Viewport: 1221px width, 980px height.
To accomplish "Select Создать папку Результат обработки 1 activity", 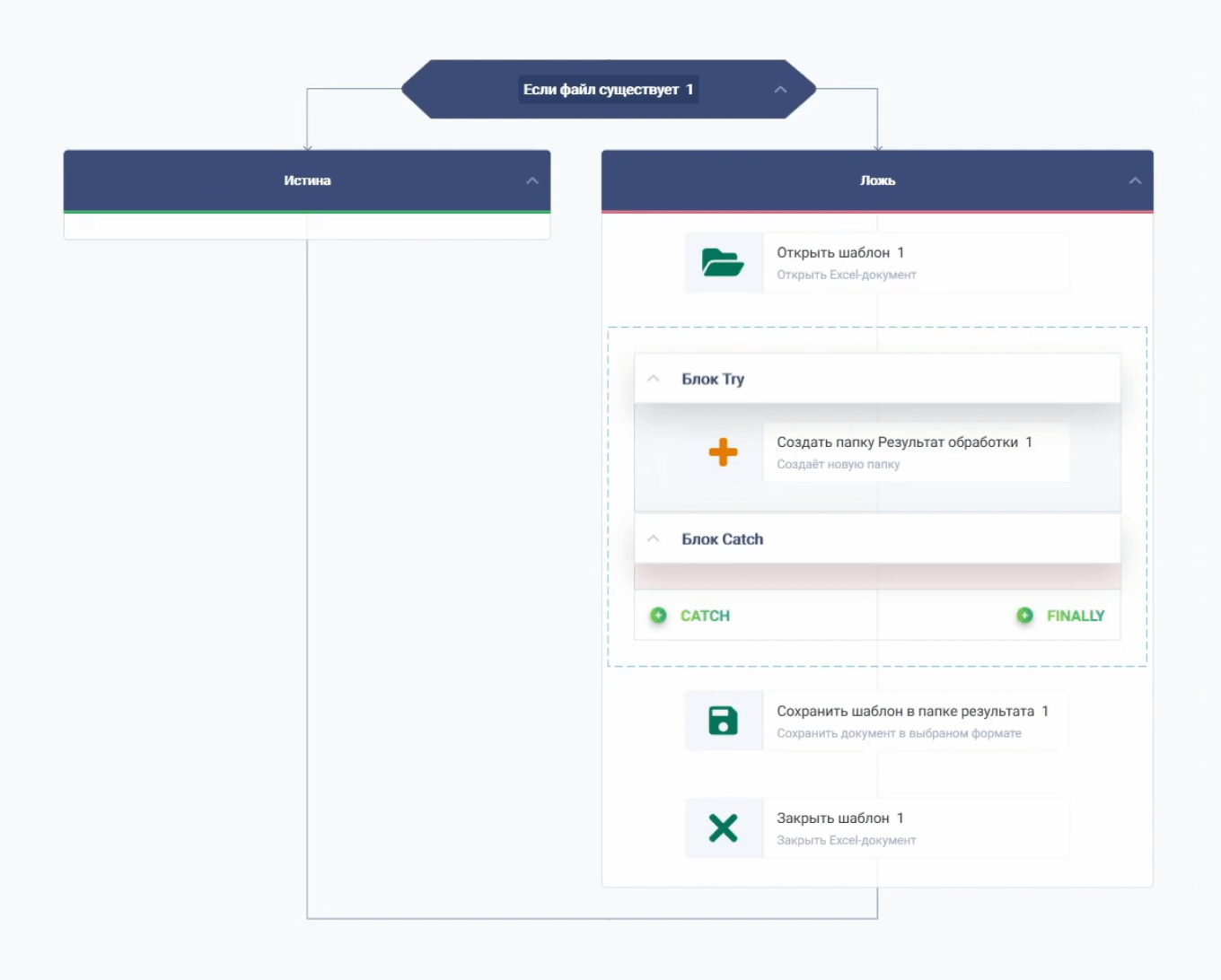I will [877, 452].
